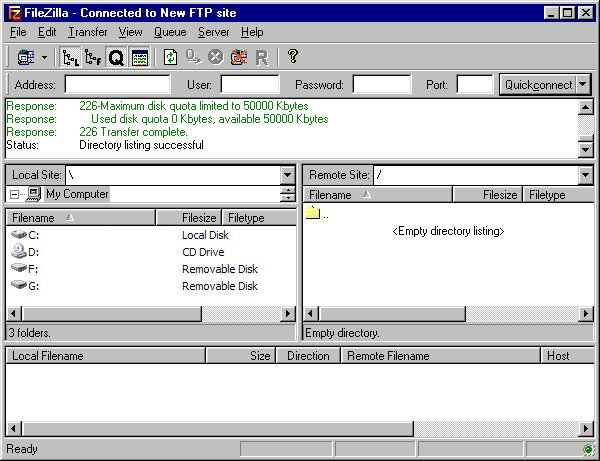Click the Local Filename queue column header
Image resolution: width=600 pixels, height=461 pixels.
(x=106, y=356)
